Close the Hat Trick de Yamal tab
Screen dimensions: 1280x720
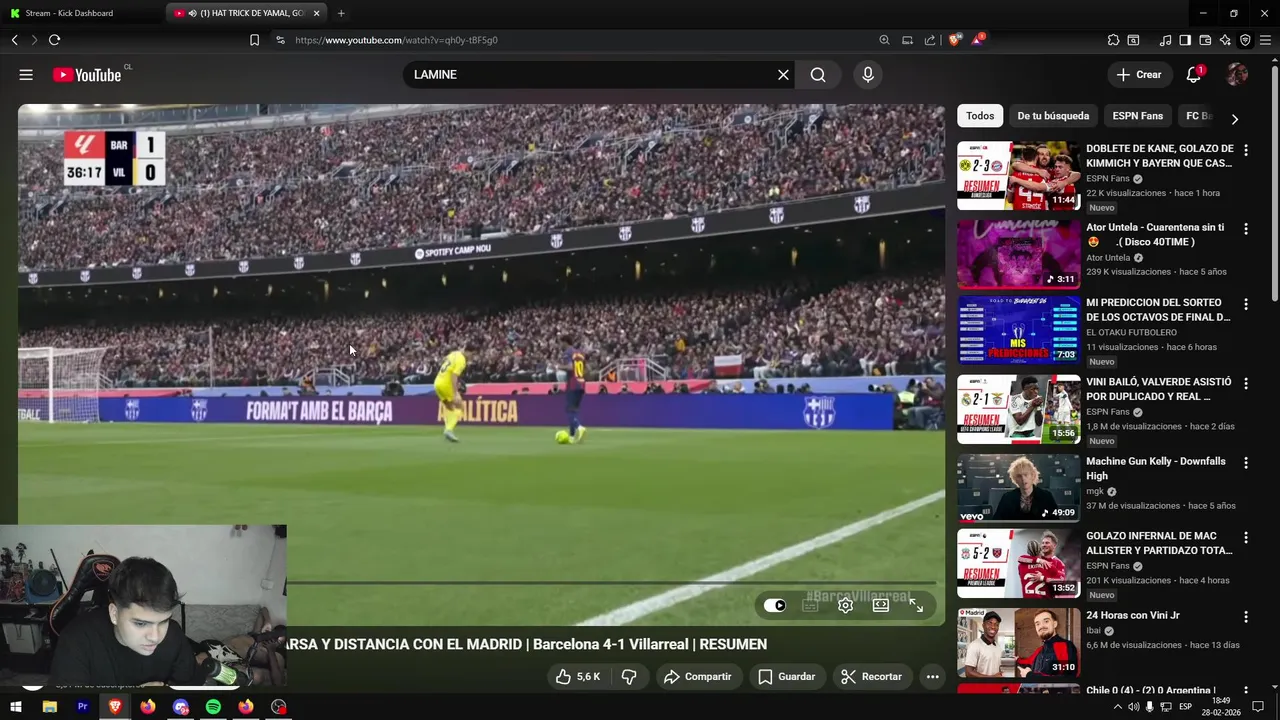pyautogui.click(x=317, y=13)
